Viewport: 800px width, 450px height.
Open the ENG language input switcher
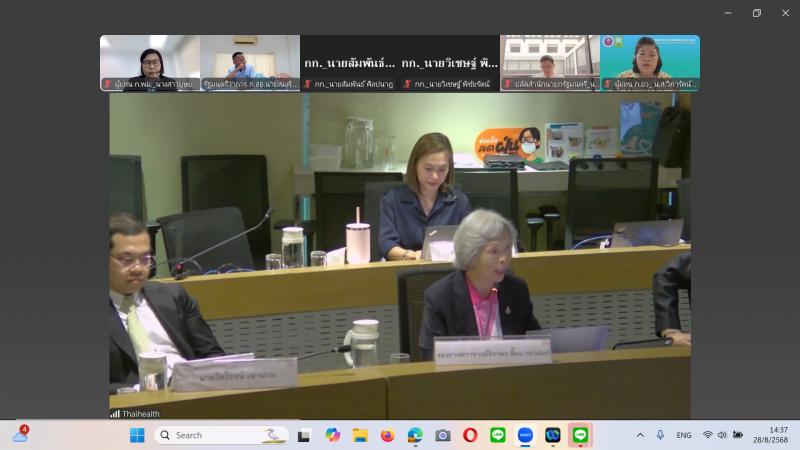click(x=684, y=435)
